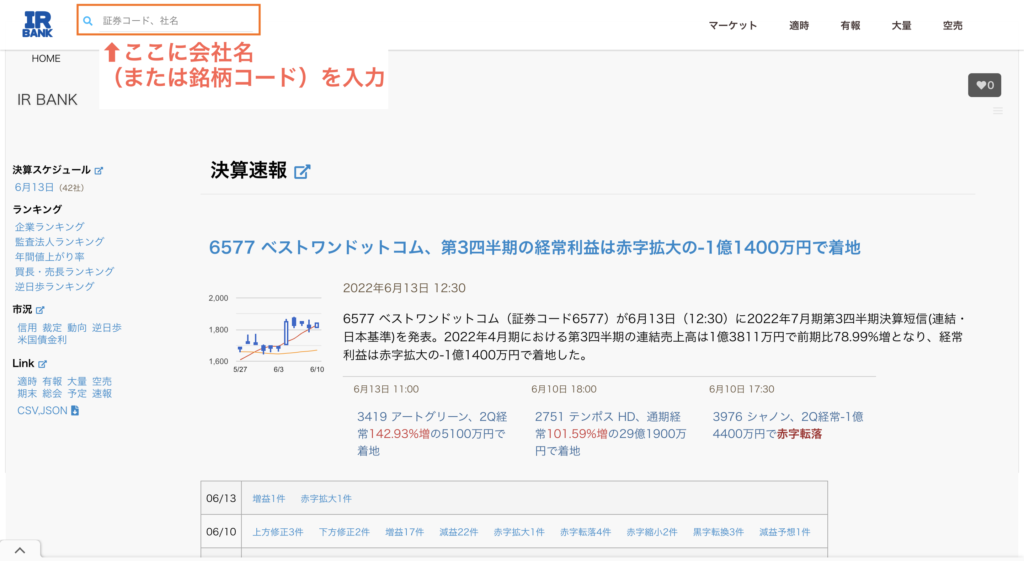1024x561 pixels.
Task: Open the 3976 シャノン news item
Action: pos(788,425)
